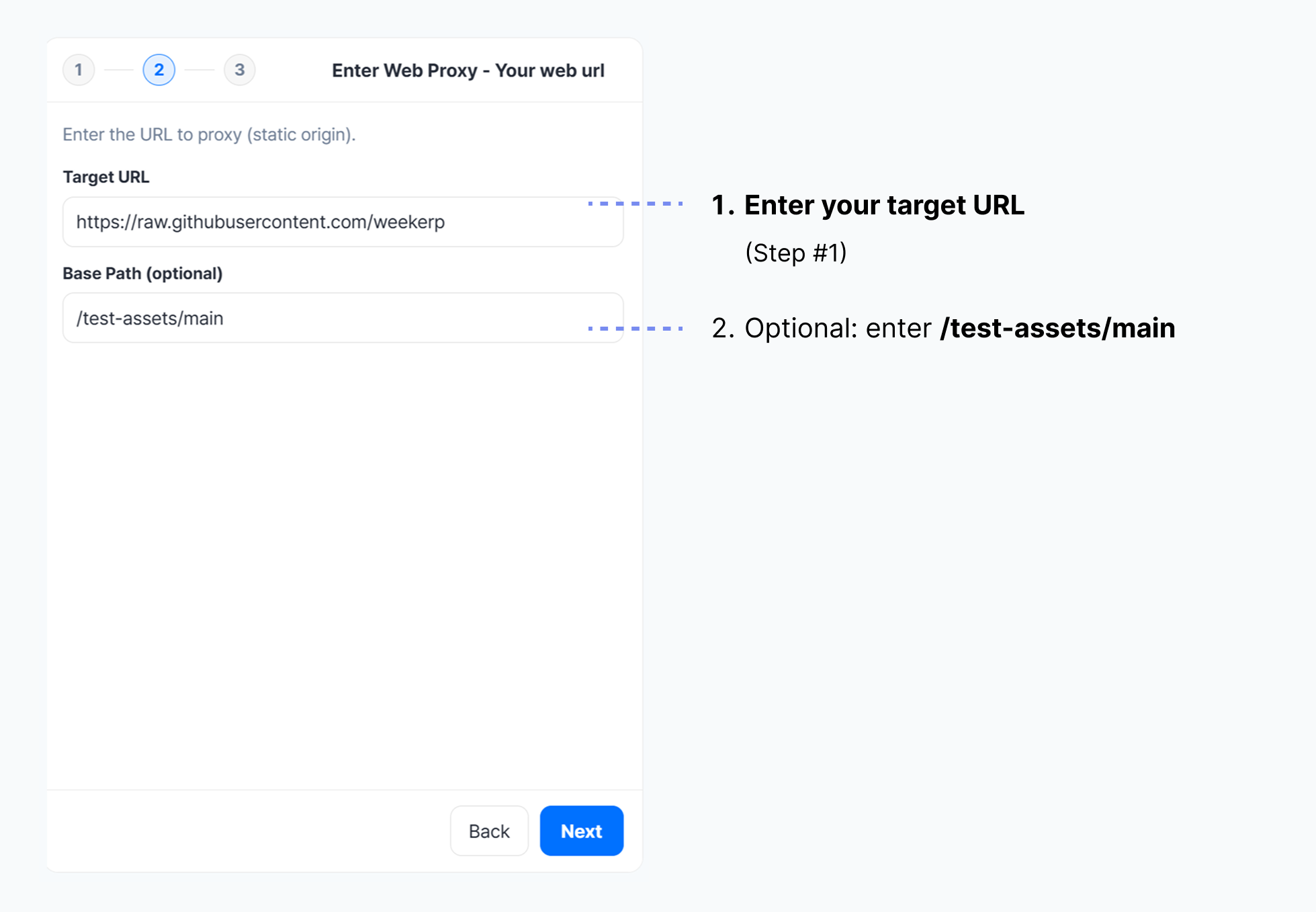Click the 'Enter your target URL' annotation
The image size is (1316, 912).
click(883, 206)
